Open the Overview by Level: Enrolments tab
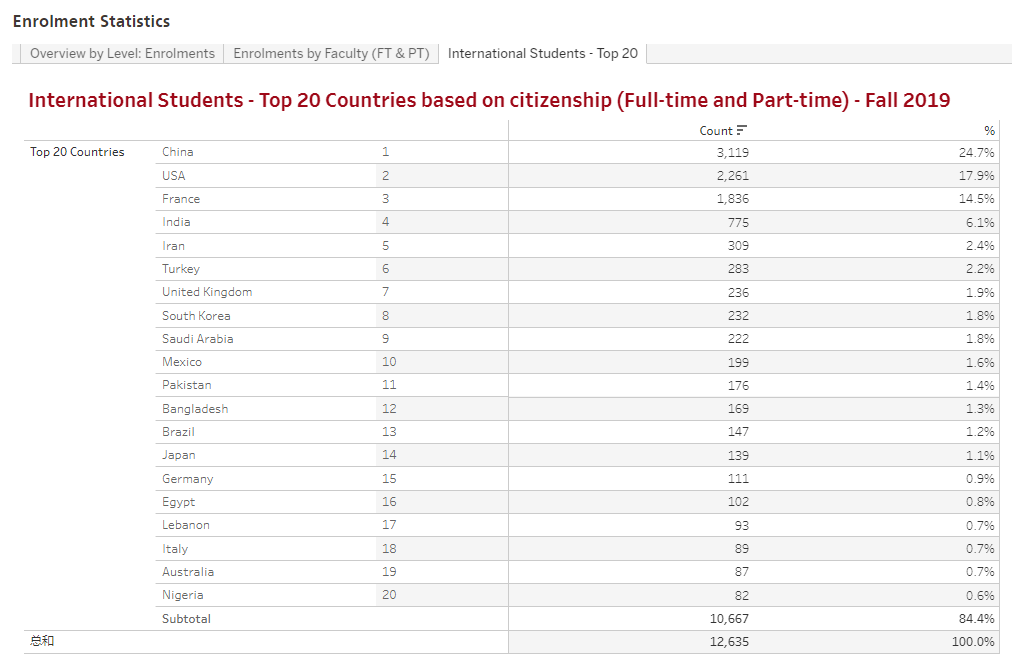 [122, 54]
